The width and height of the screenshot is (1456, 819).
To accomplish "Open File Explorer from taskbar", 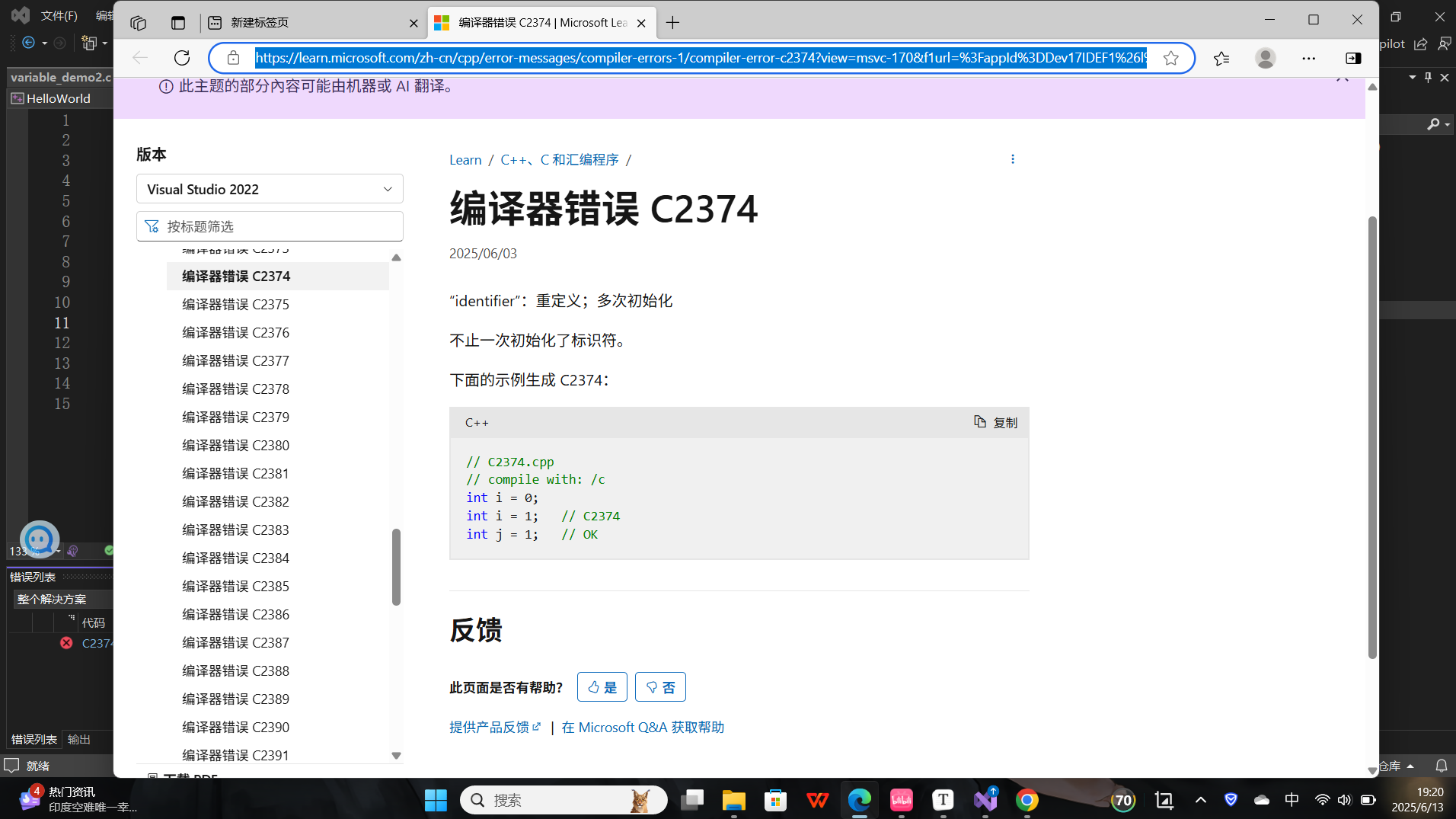I will 734,800.
